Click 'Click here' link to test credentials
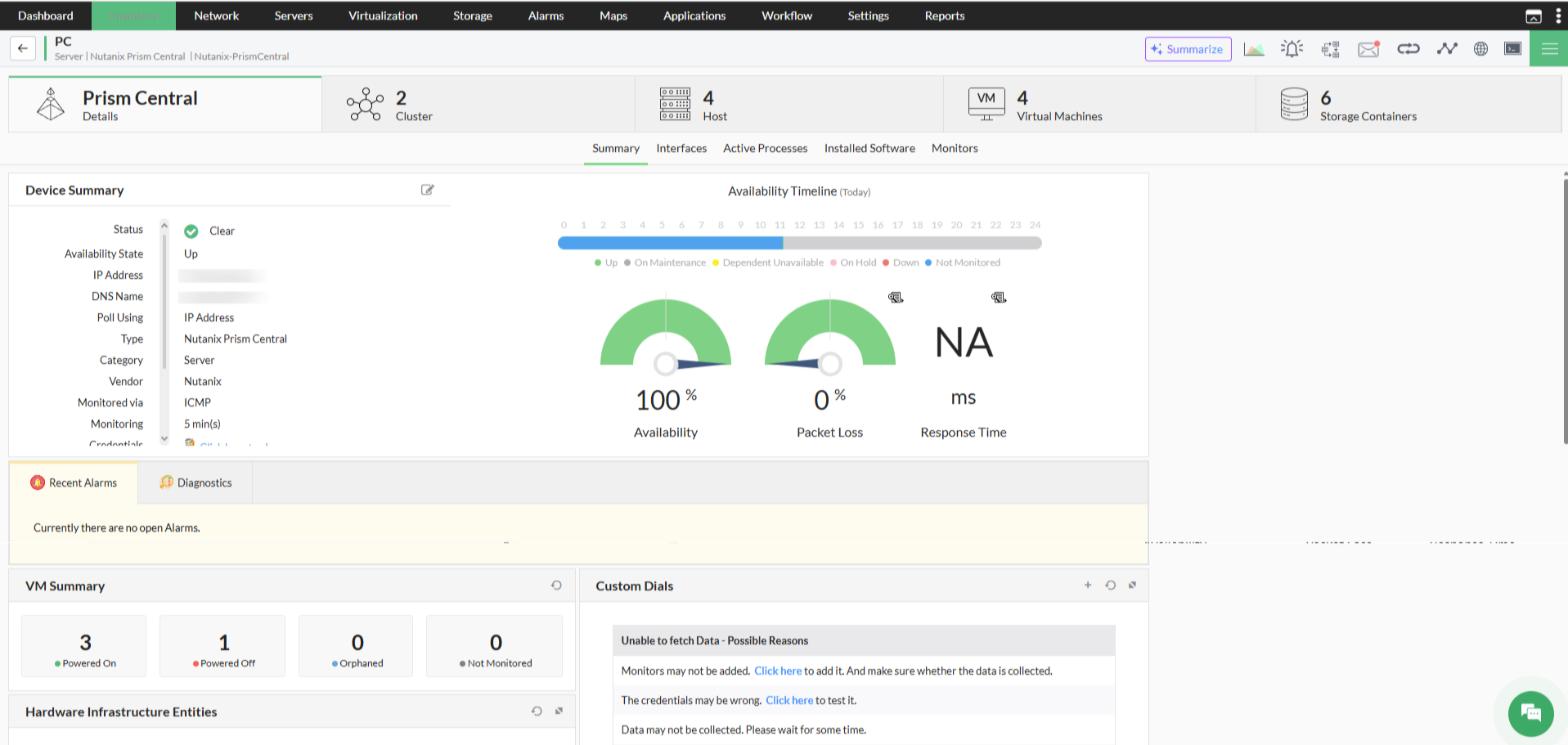The width and height of the screenshot is (1568, 745). pos(789,701)
